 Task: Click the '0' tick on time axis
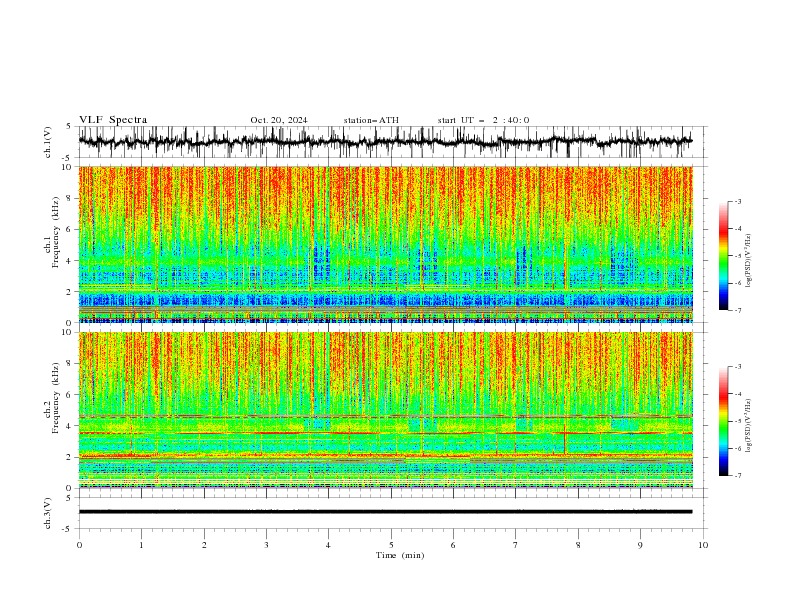pyautogui.click(x=79, y=545)
